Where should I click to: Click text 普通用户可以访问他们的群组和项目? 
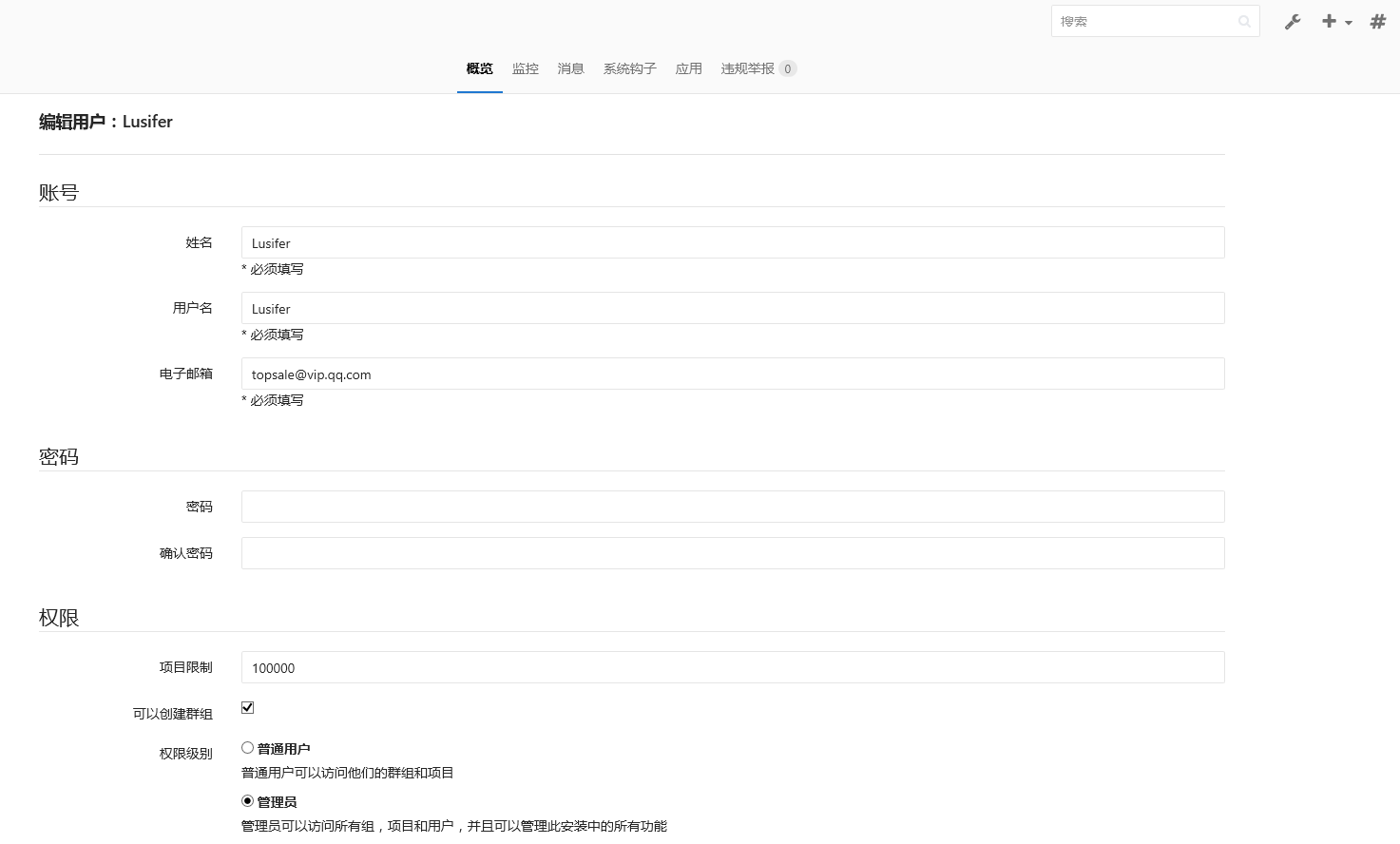(348, 773)
